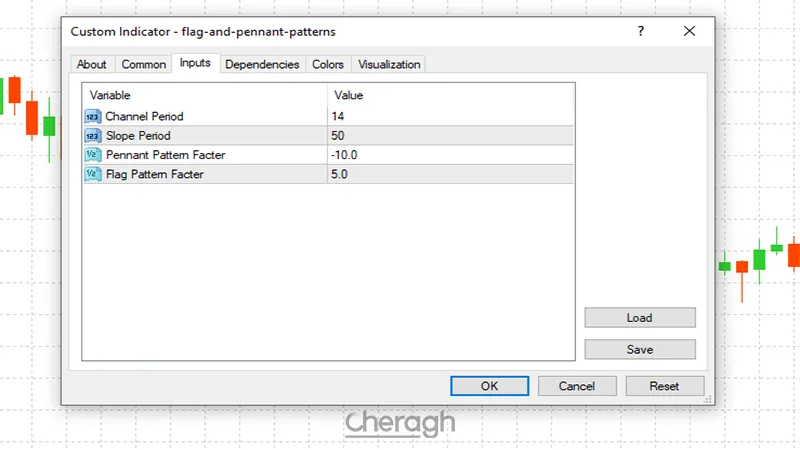Click the help question mark in title bar
800x450 pixels.
(640, 31)
